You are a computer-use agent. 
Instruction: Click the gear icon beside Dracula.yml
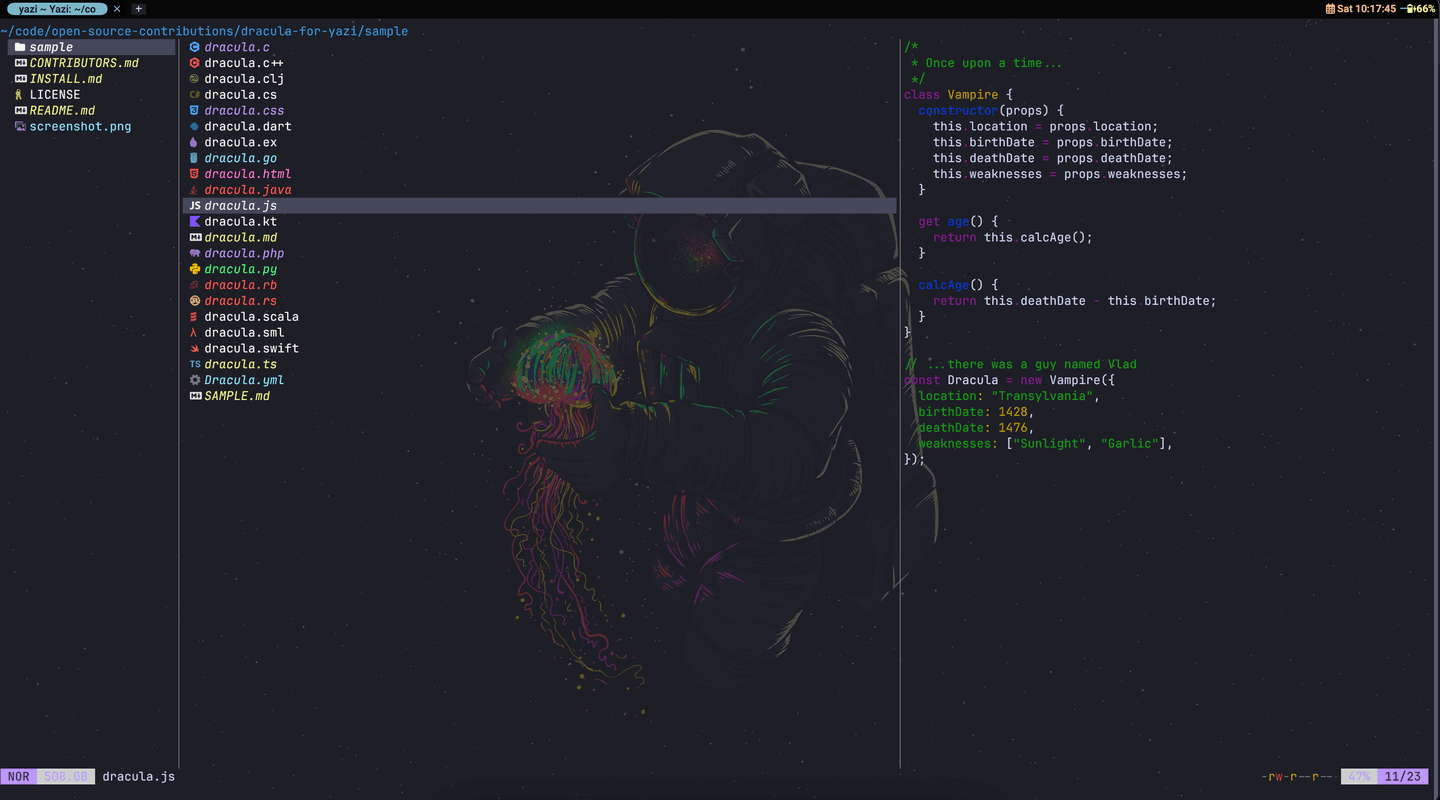[195, 380]
